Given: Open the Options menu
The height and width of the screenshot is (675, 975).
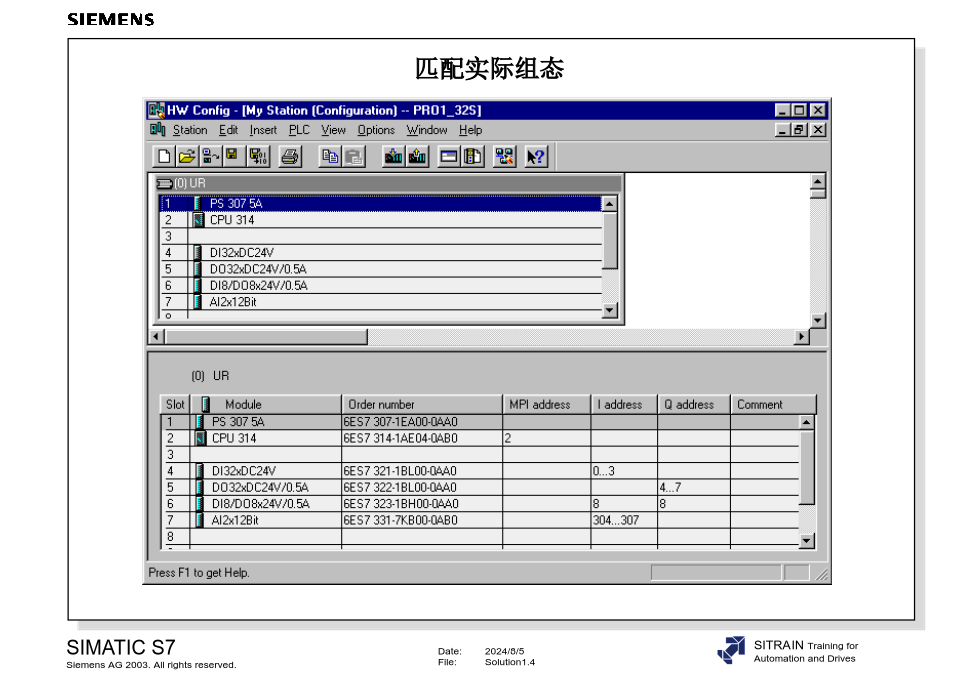Looking at the screenshot, I should [376, 130].
